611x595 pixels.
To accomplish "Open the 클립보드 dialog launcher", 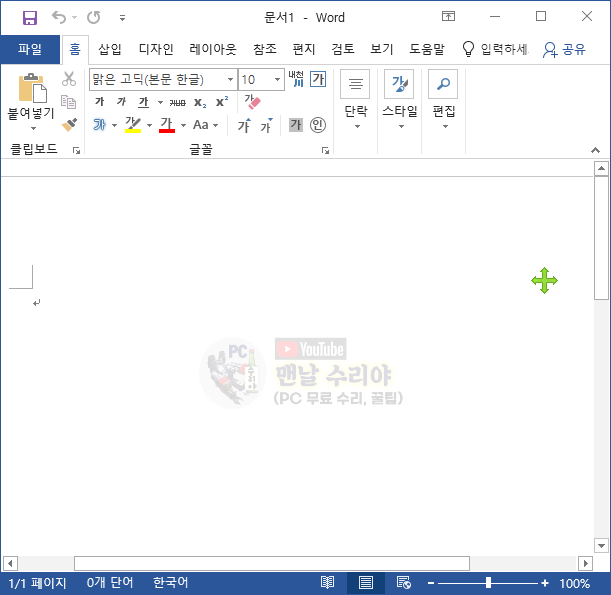I will point(76,150).
